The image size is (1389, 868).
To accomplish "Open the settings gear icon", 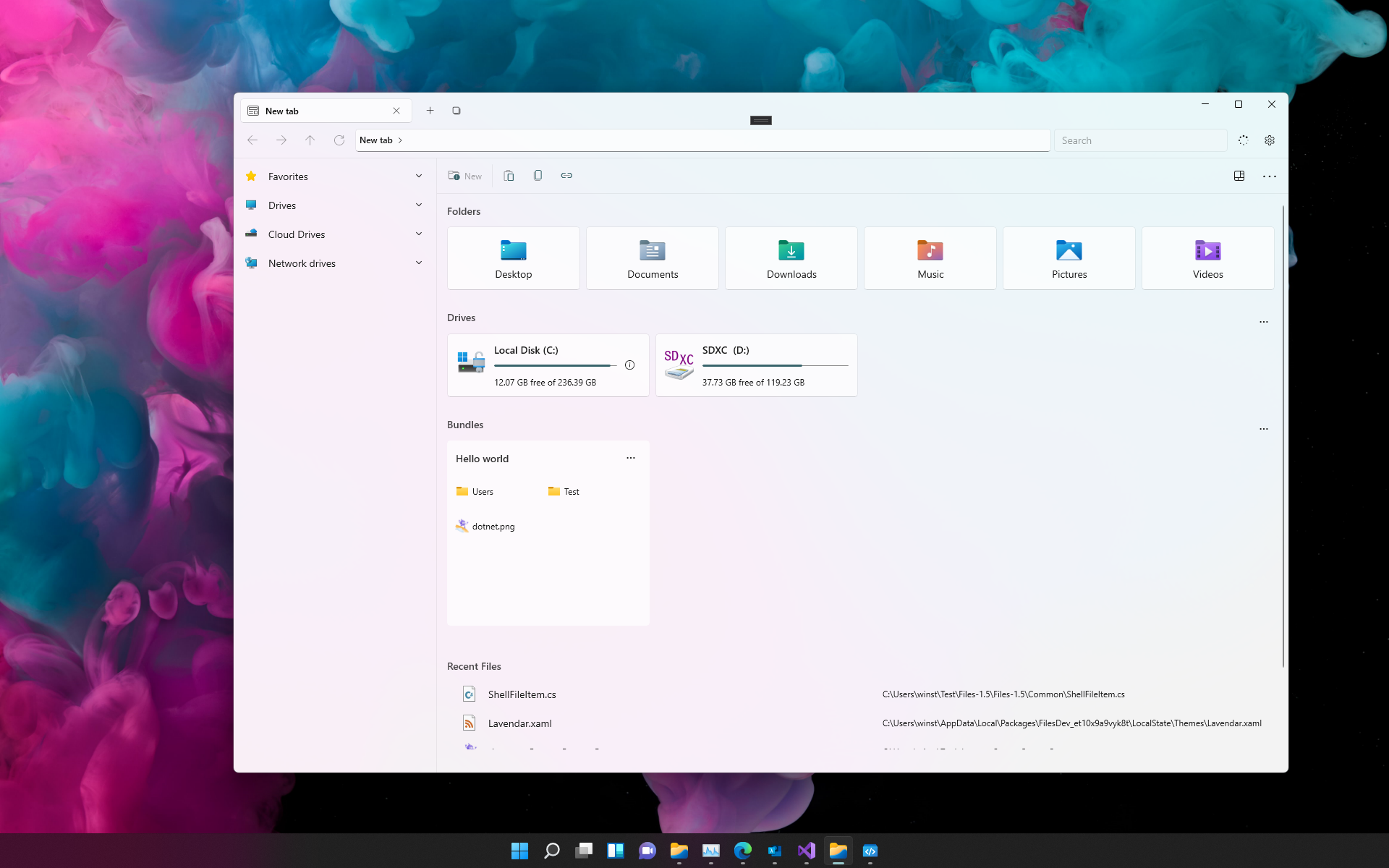I will (1270, 140).
